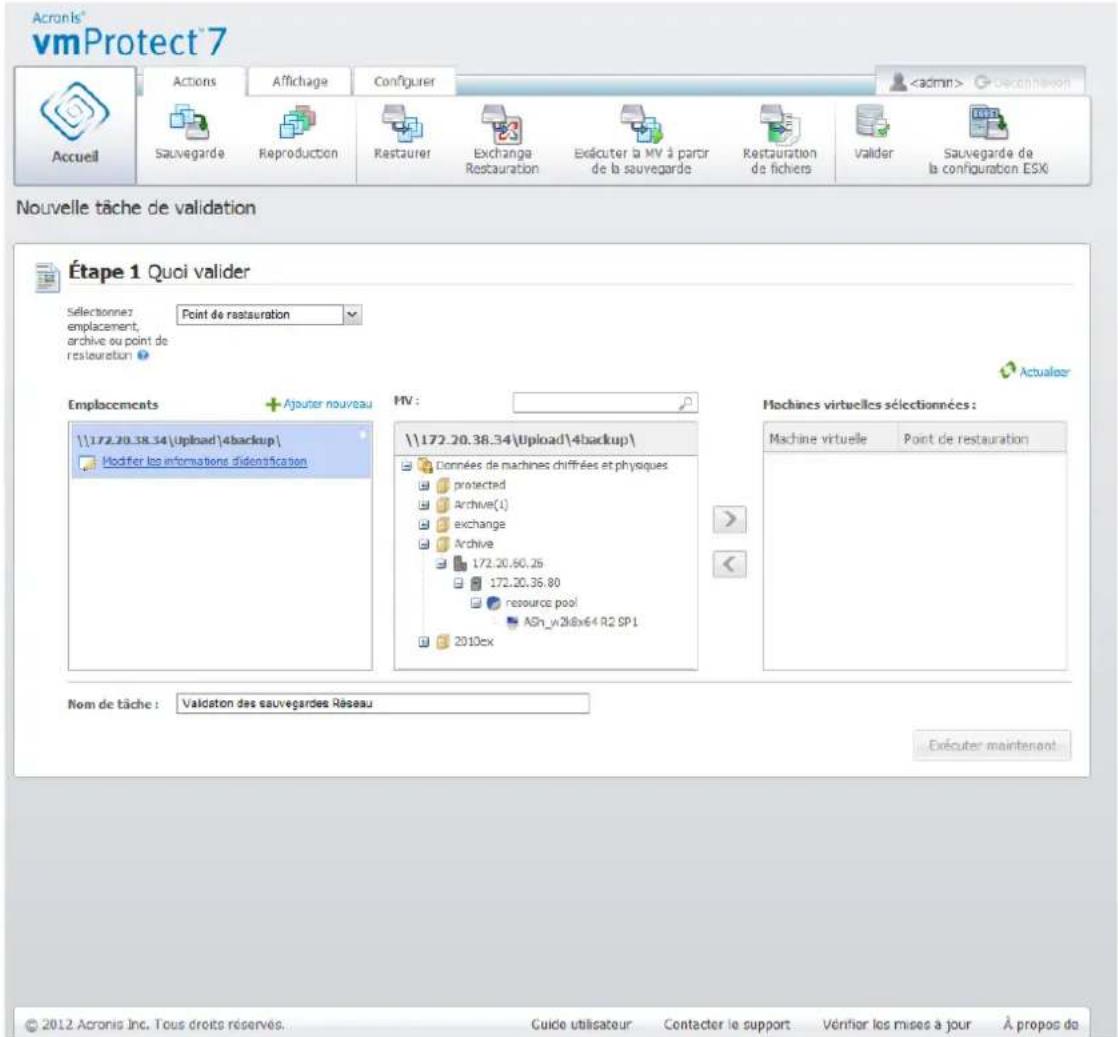1118x1037 pixels.
Task: Expand the 2010ex tree node
Action: (424, 642)
